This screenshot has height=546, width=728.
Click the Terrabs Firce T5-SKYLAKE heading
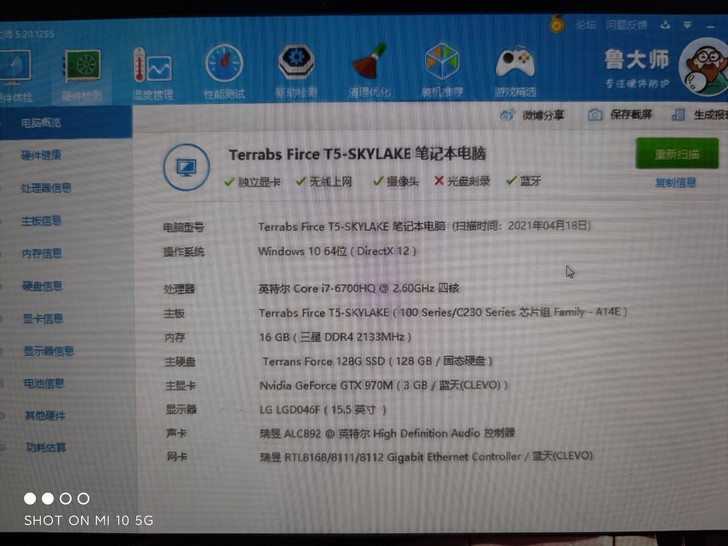[x=357, y=154]
